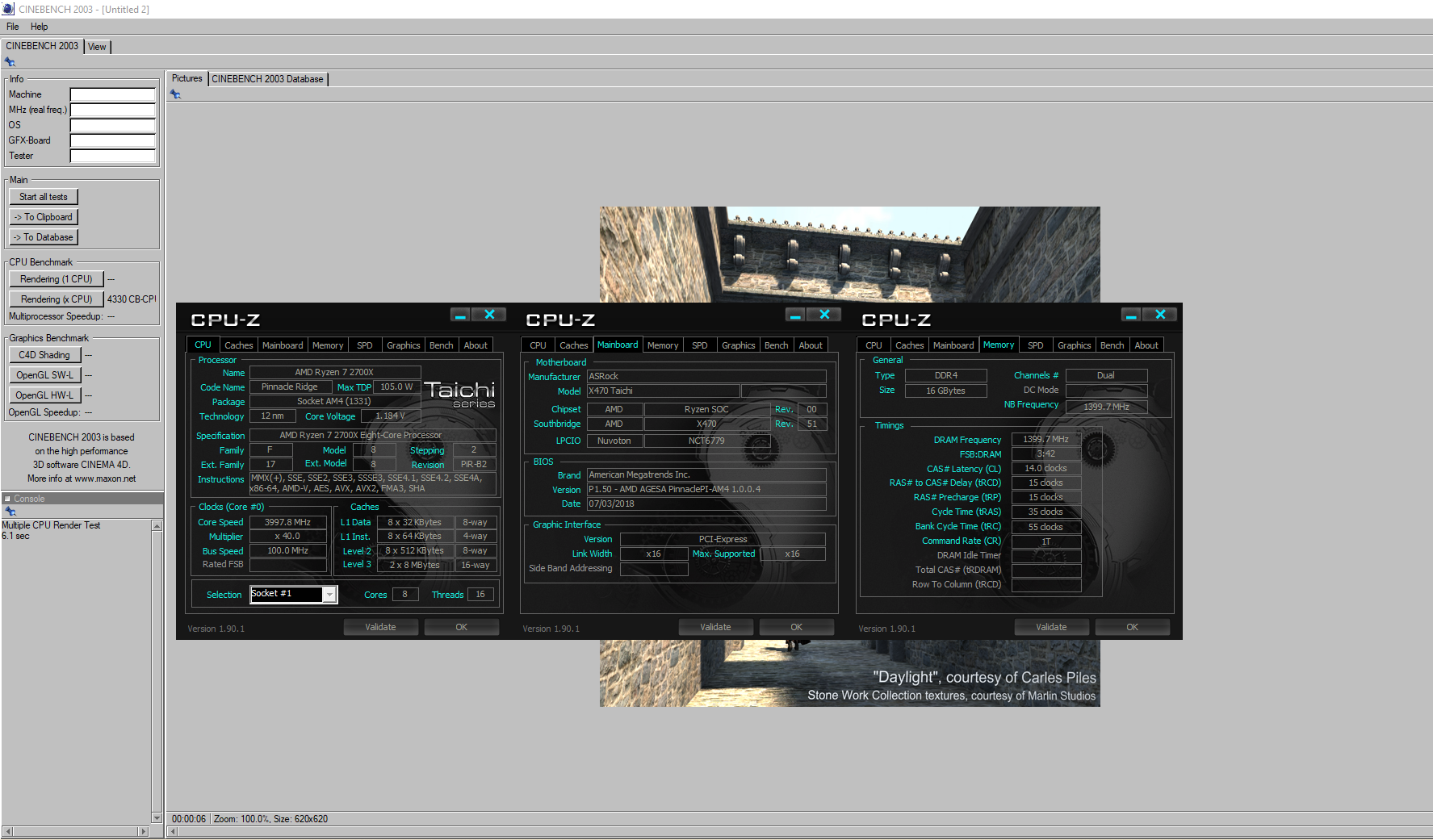The height and width of the screenshot is (840, 1433).
Task: Close the Mainboard CPU-Z window
Action: (x=824, y=315)
